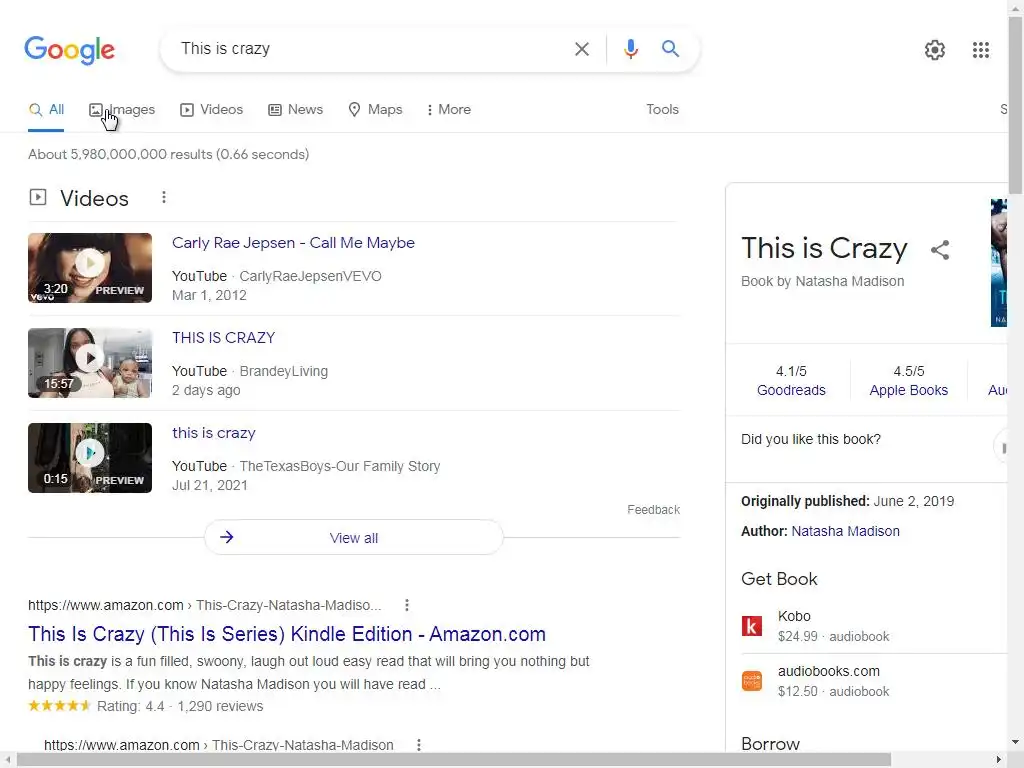Switch to the Images tab

(x=122, y=110)
